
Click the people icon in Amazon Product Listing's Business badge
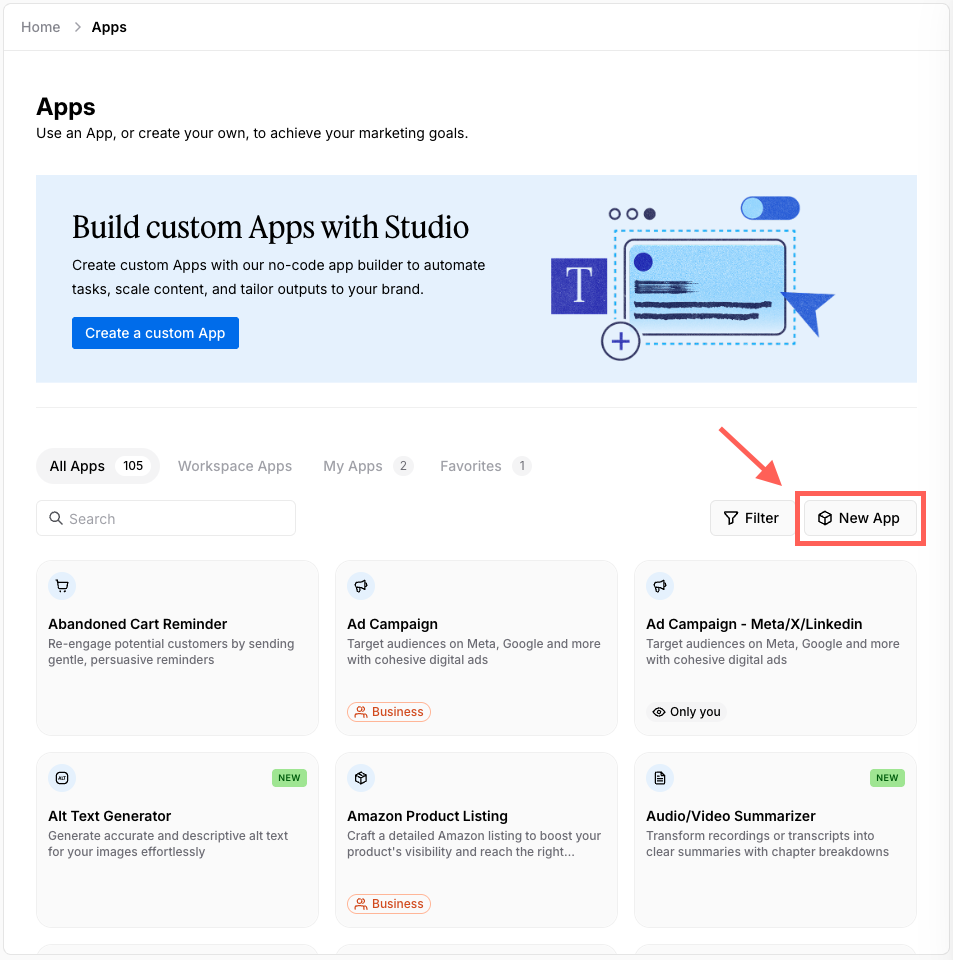[x=361, y=904]
